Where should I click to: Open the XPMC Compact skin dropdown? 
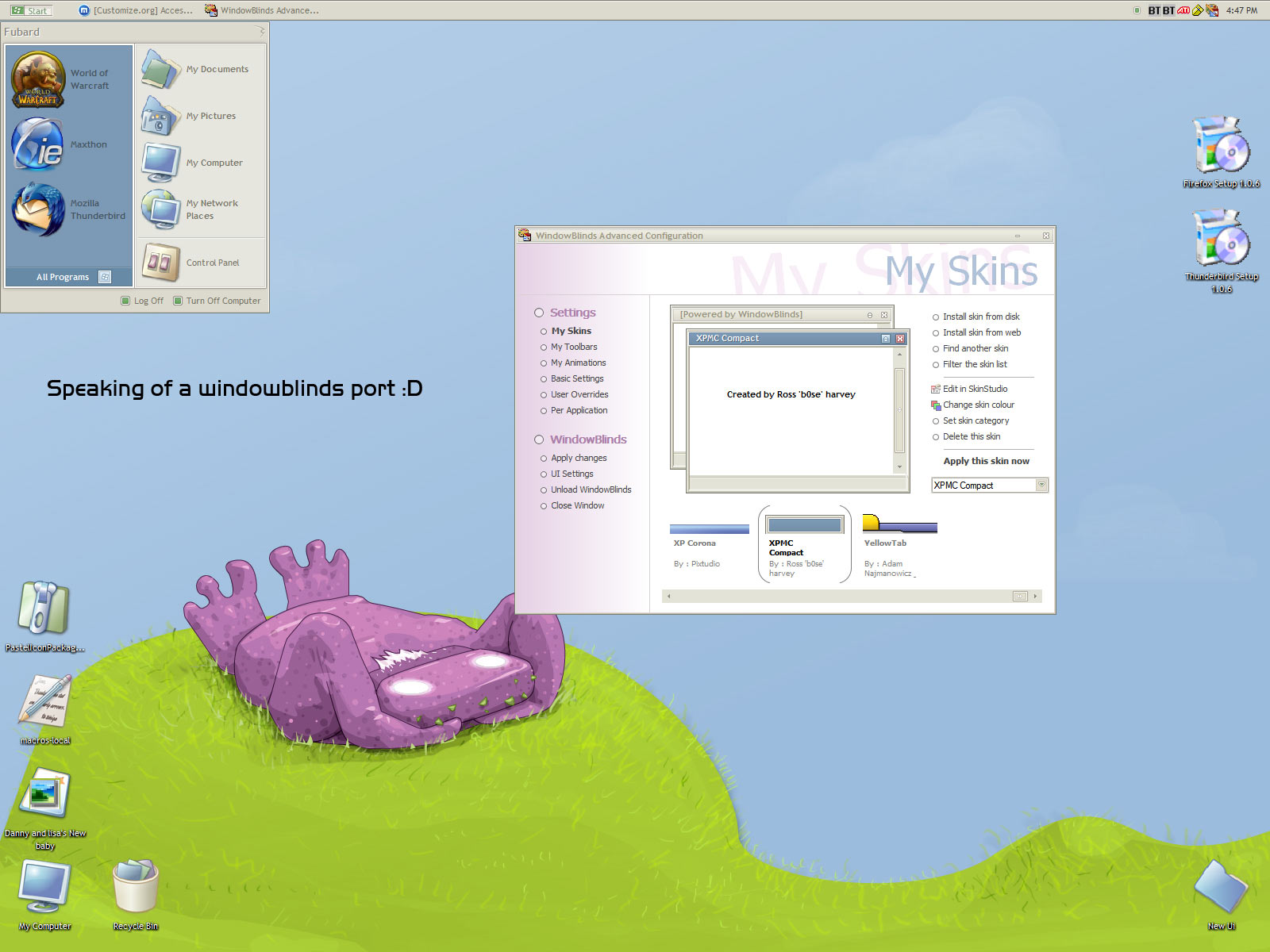tap(1041, 485)
